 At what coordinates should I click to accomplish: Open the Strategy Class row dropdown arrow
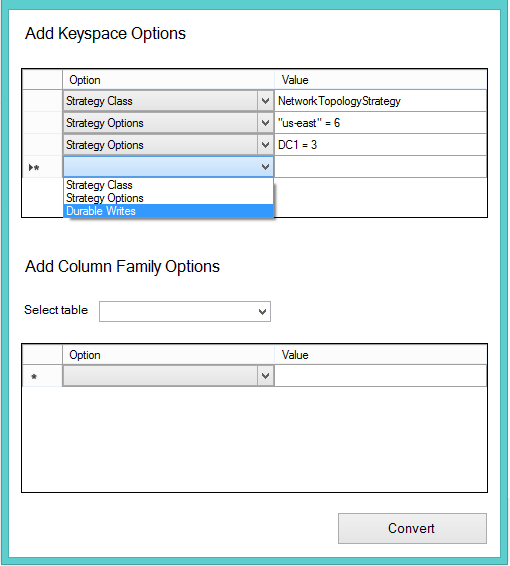point(265,101)
